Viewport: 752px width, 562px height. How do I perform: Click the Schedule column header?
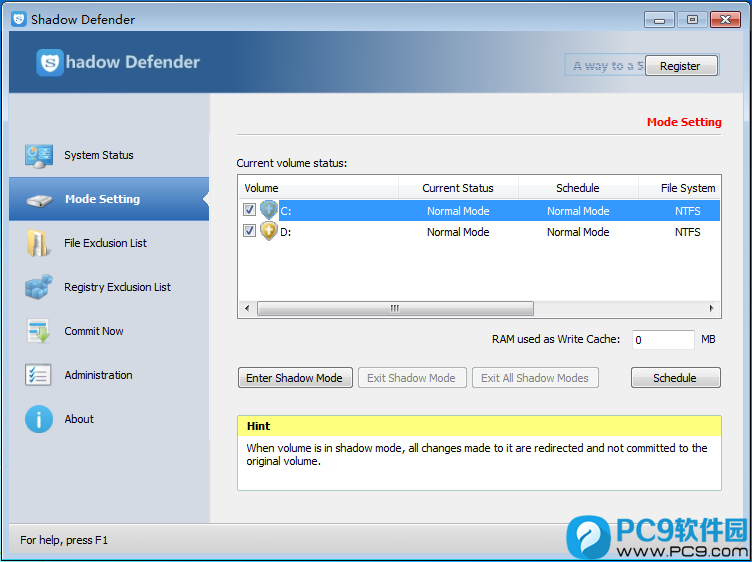click(578, 188)
